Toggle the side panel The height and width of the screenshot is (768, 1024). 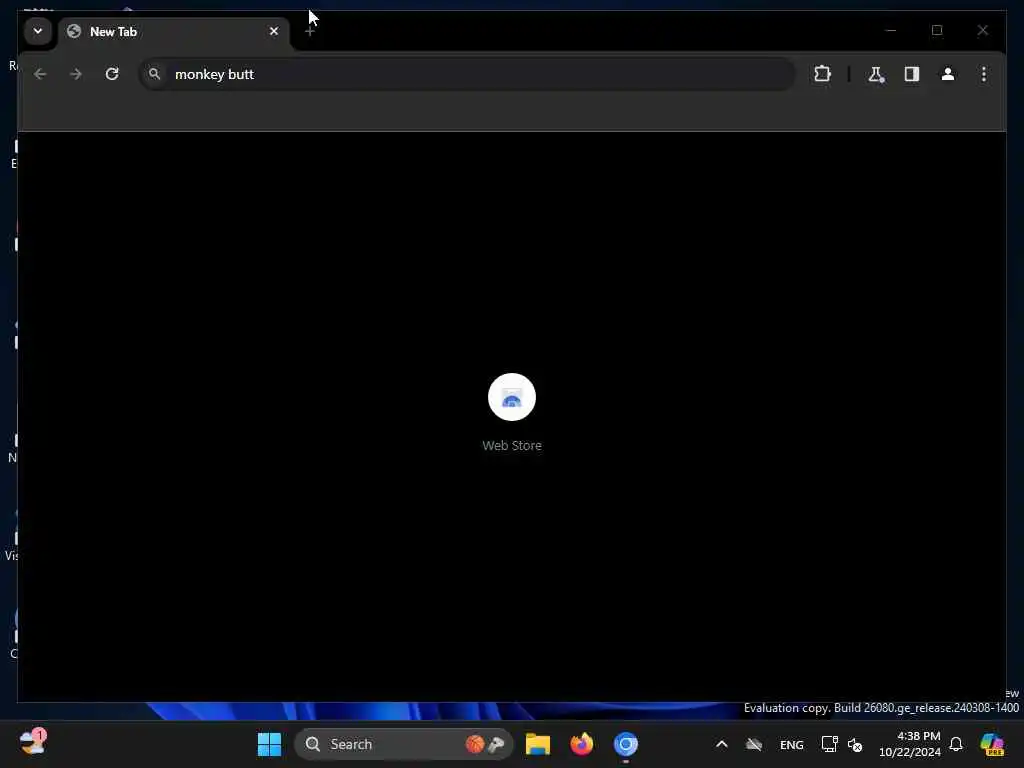click(912, 74)
